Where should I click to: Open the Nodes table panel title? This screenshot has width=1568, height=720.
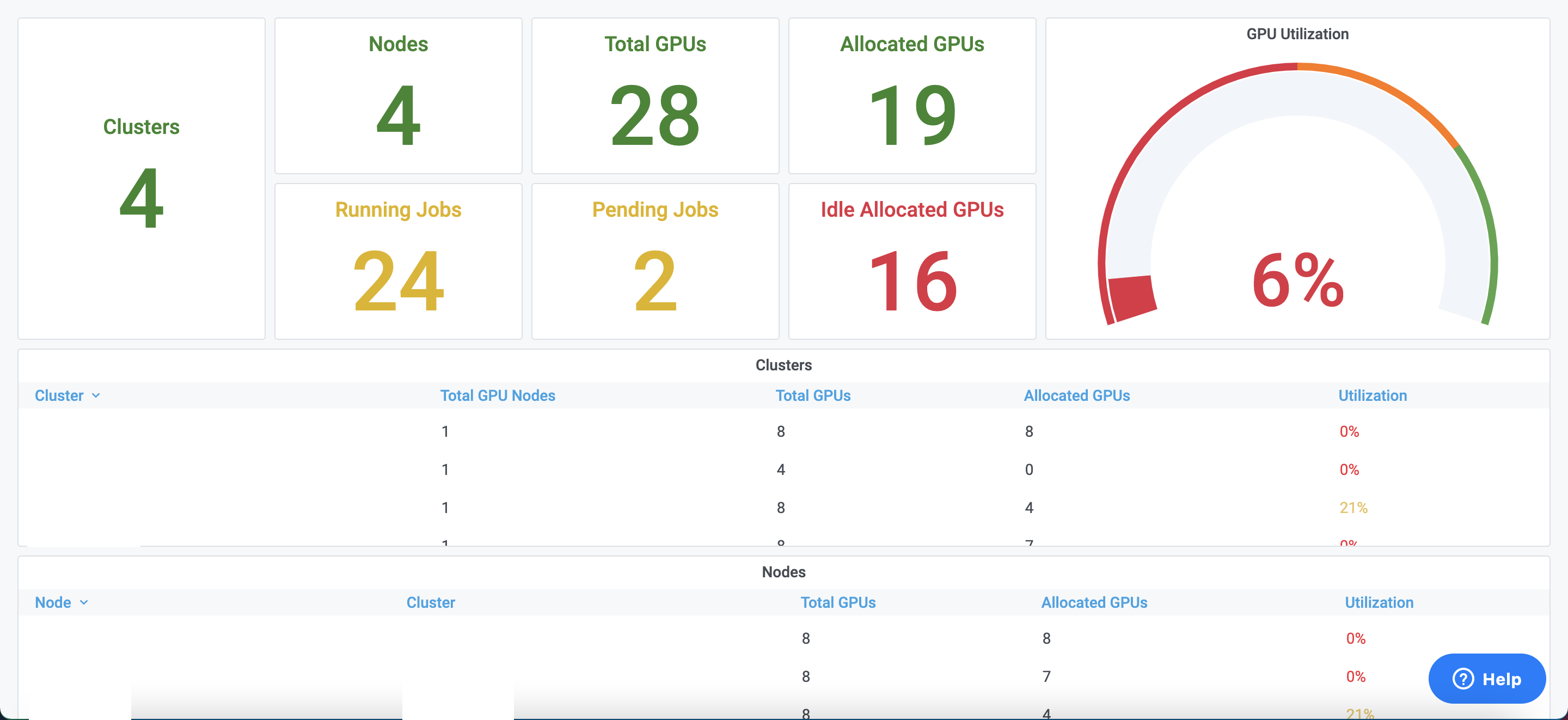pyautogui.click(x=783, y=572)
